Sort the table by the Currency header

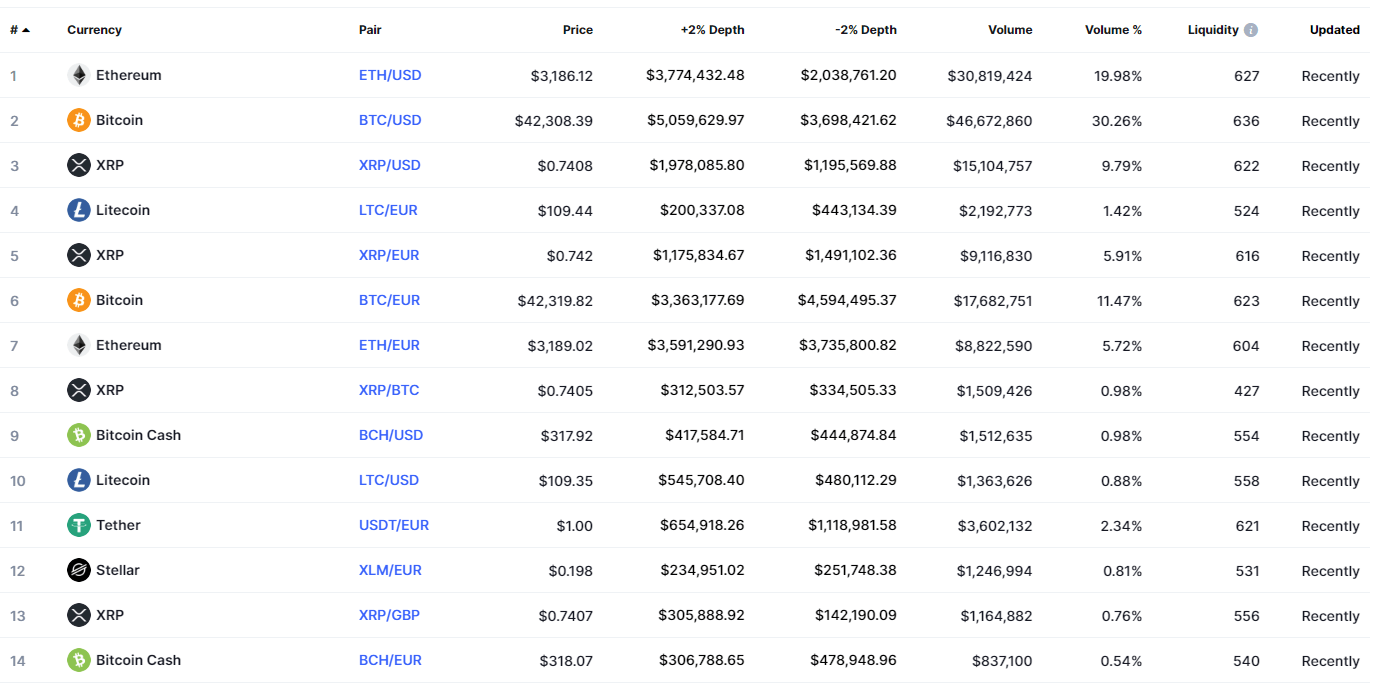(x=94, y=30)
